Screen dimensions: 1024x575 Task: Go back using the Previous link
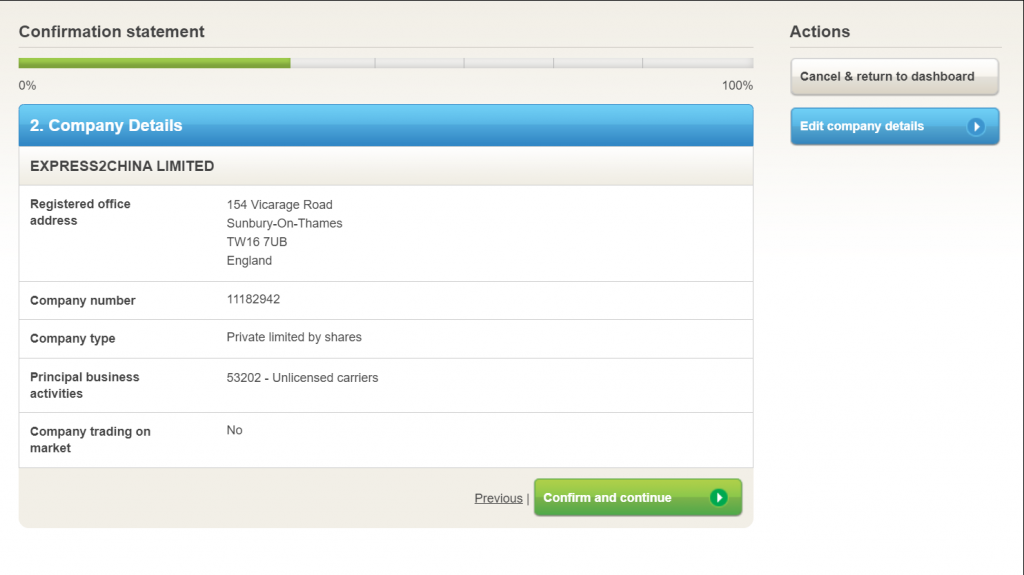coord(498,498)
